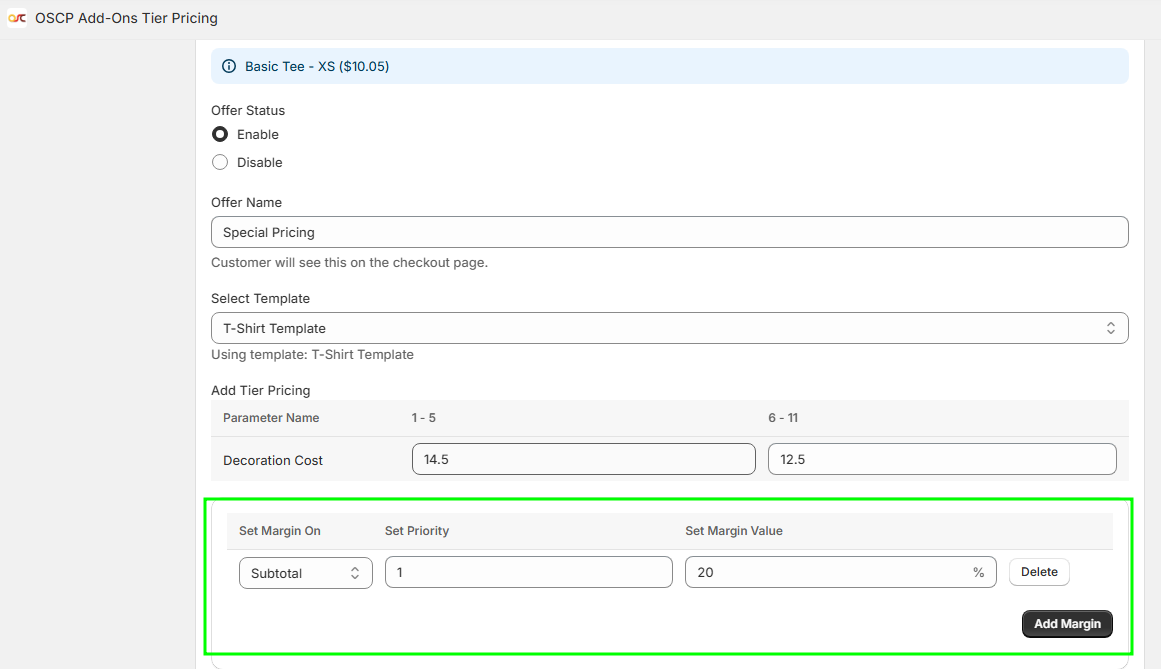Select the Enable offer status option
Screen dimensions: 1161x669
(220, 134)
